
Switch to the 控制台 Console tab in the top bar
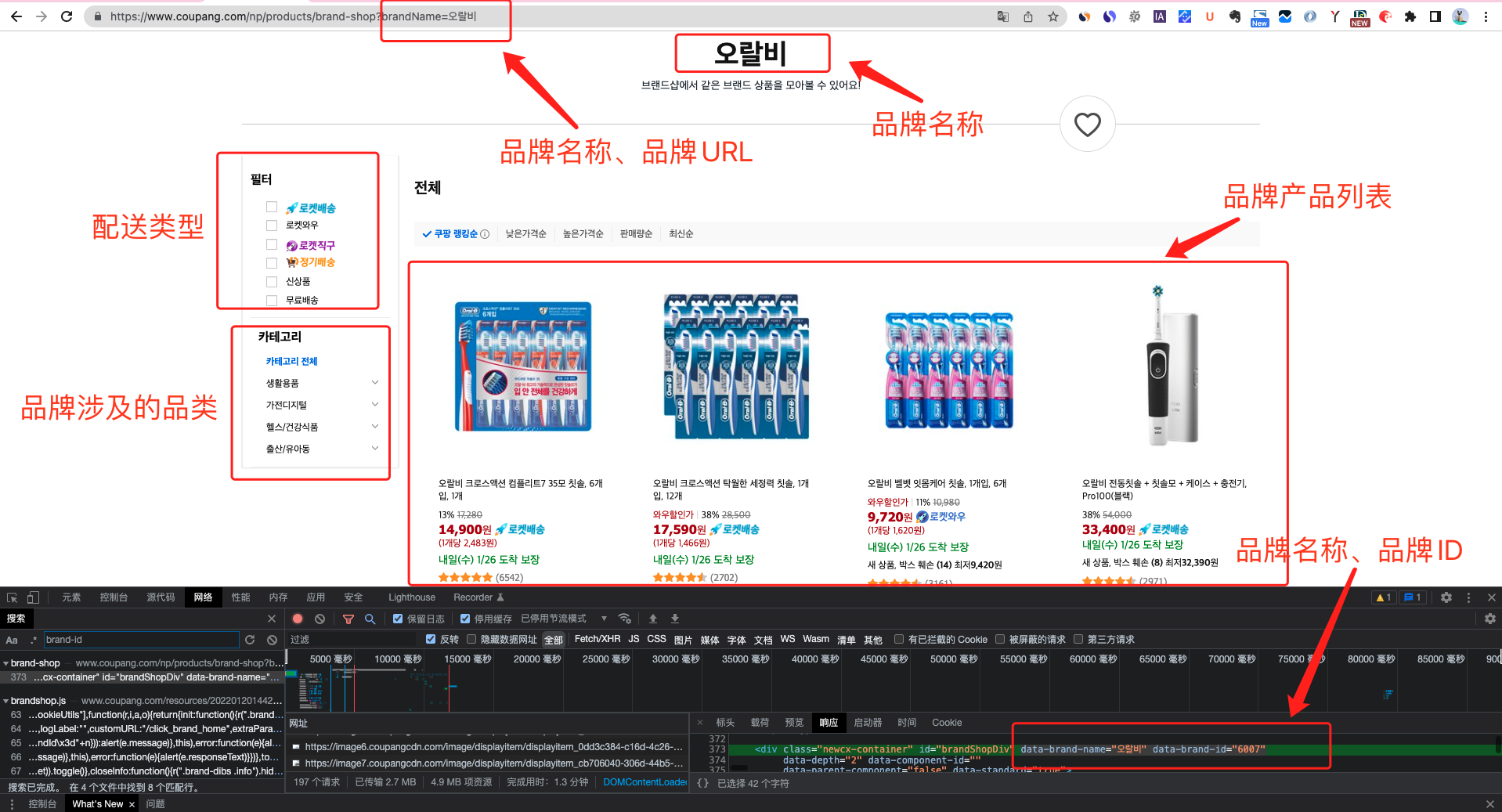pos(114,597)
